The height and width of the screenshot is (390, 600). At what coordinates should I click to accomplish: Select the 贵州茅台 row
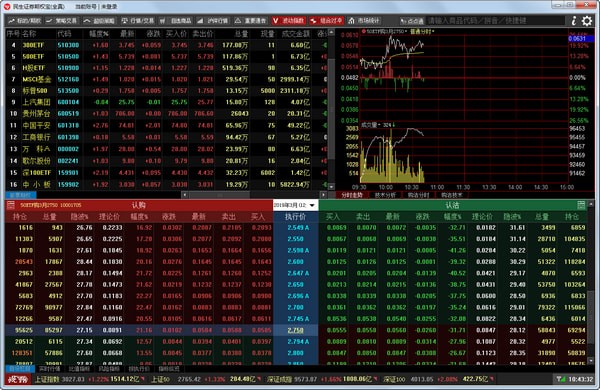click(x=166, y=114)
